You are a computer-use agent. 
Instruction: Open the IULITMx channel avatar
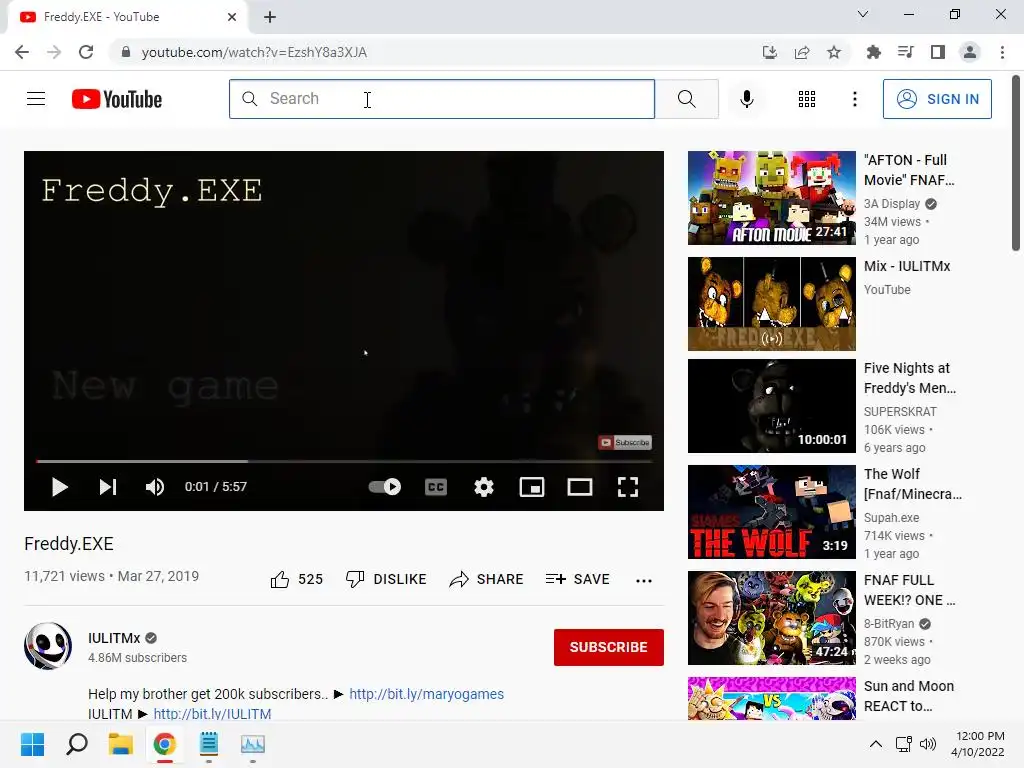click(x=48, y=646)
